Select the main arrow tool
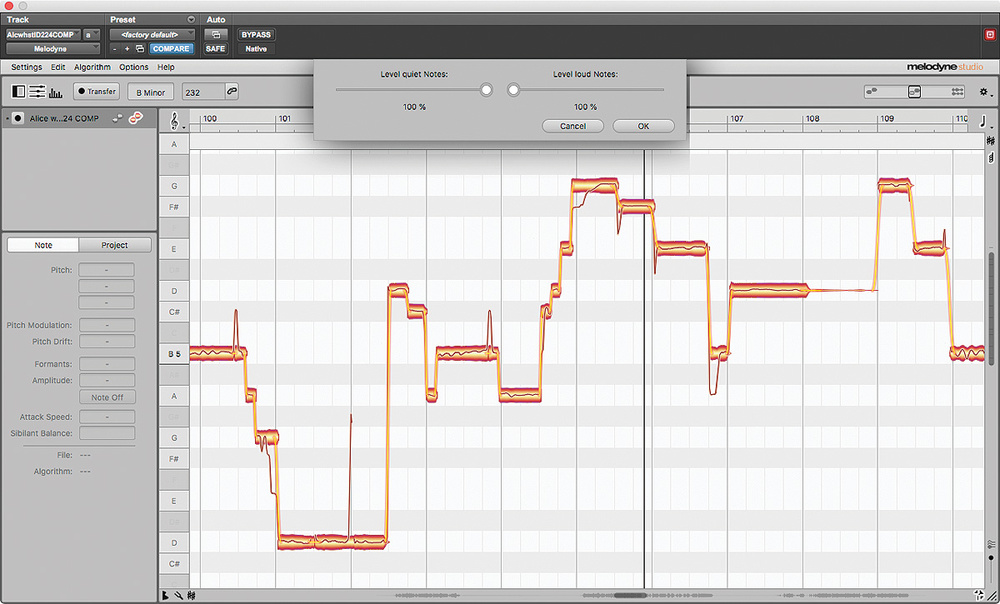 164,594
